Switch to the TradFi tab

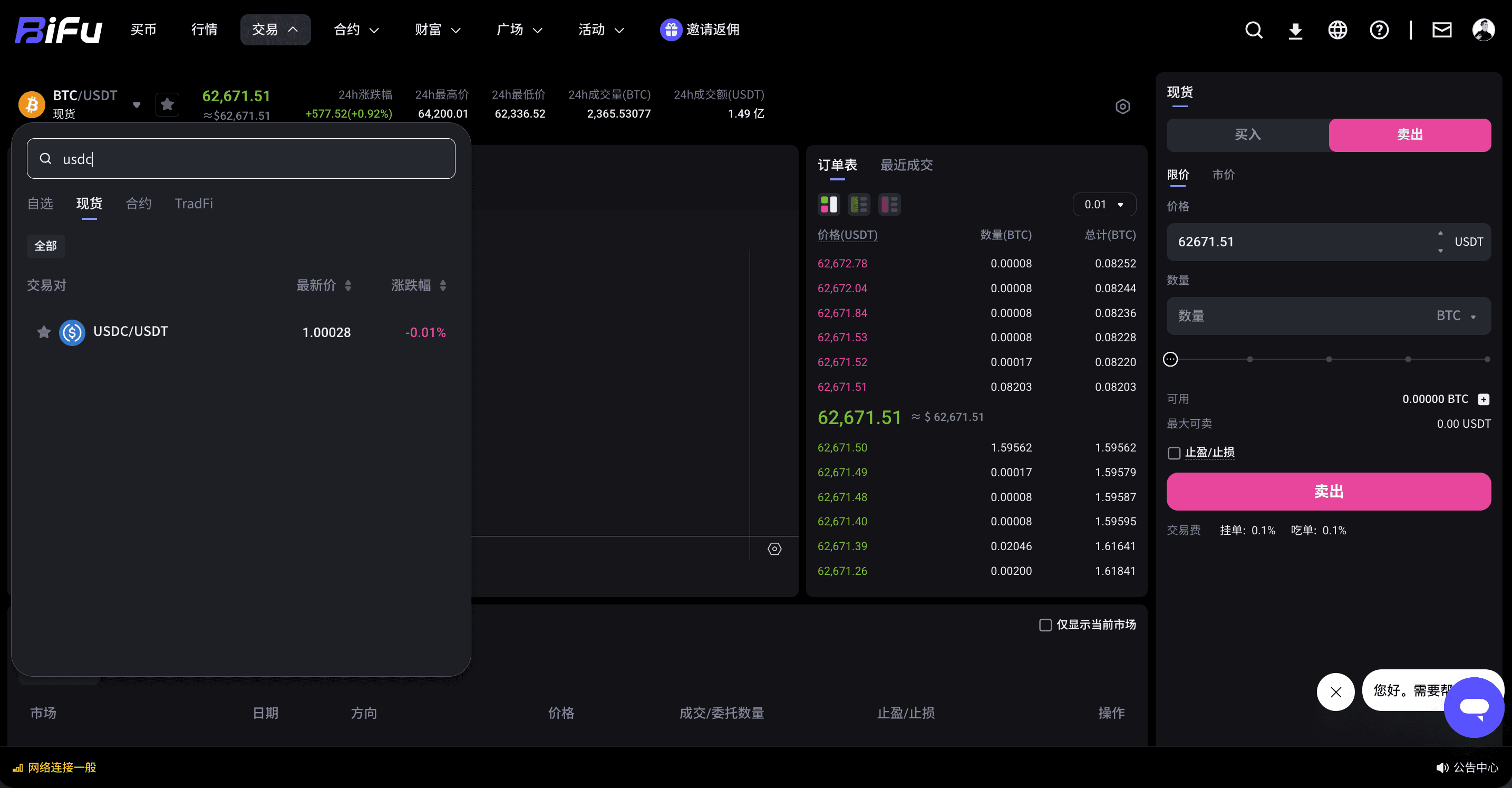coord(193,203)
